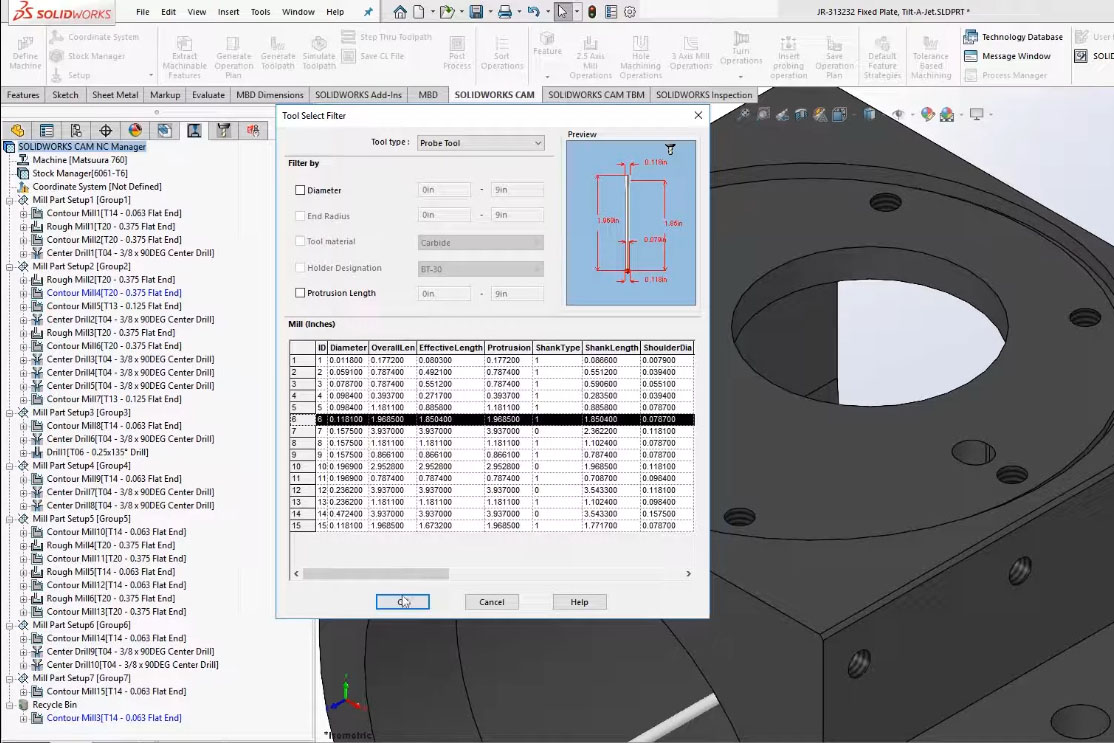Click Section View icon in viewport toolbar
The height and width of the screenshot is (743, 1114).
pos(801,114)
